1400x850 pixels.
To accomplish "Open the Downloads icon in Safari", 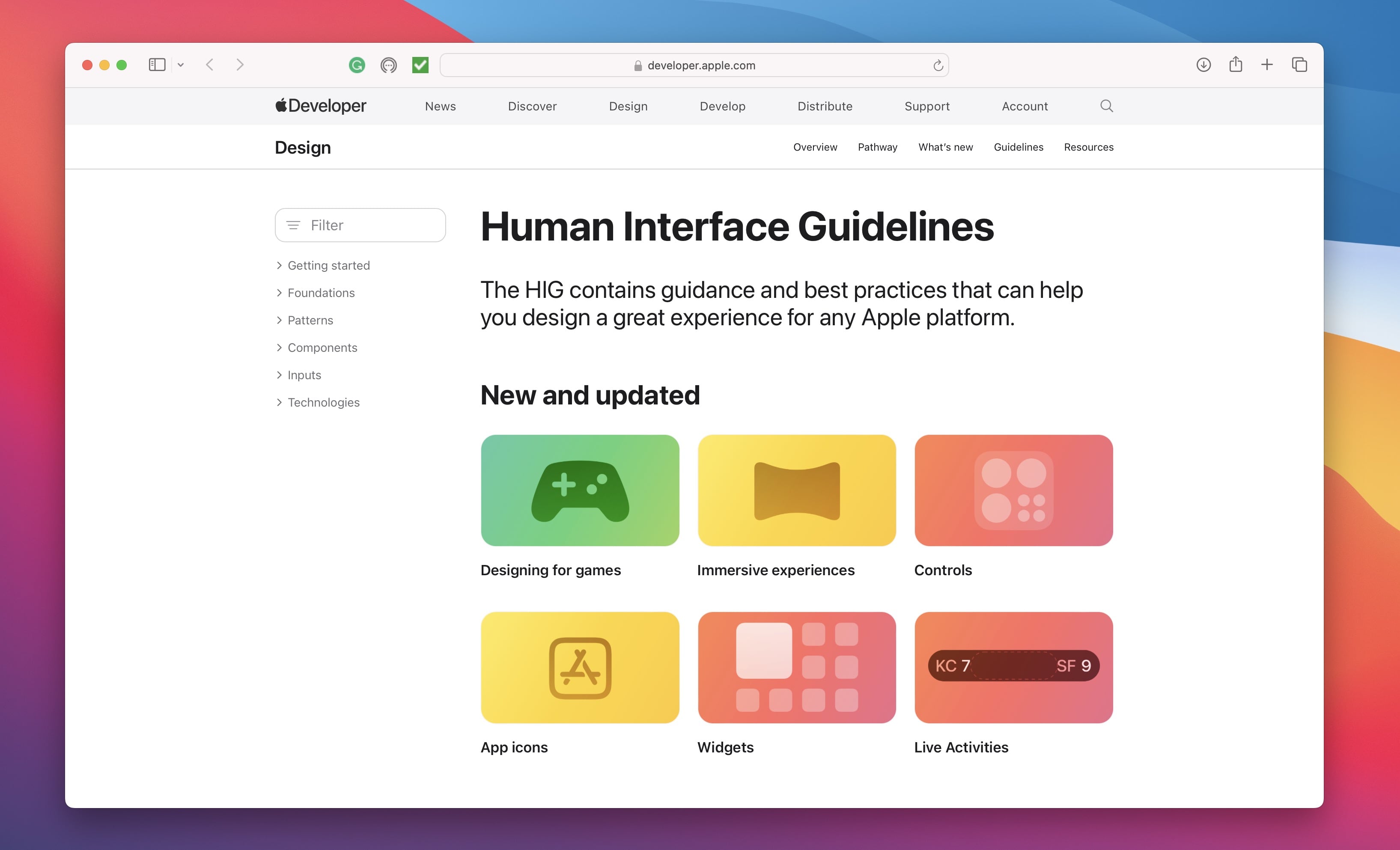I will [1203, 65].
